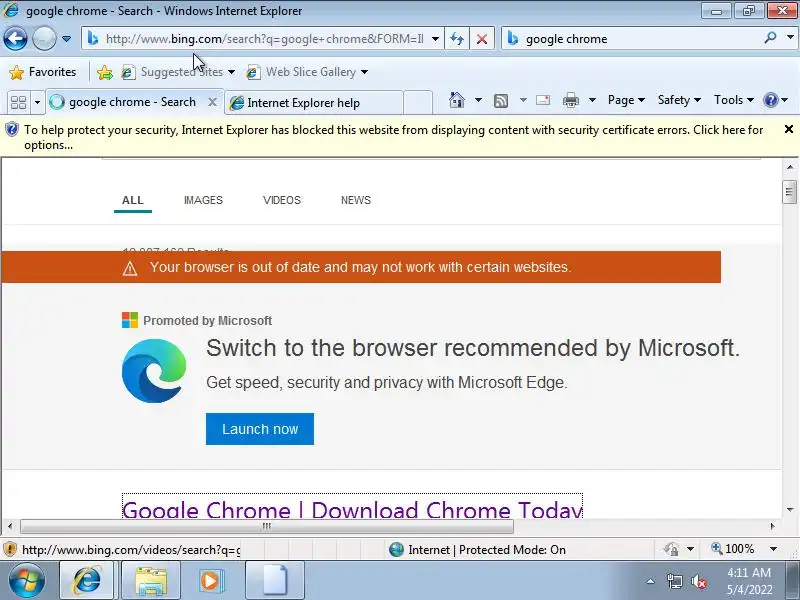Image resolution: width=800 pixels, height=600 pixels.
Task: Click the Launch now button
Action: click(x=260, y=429)
